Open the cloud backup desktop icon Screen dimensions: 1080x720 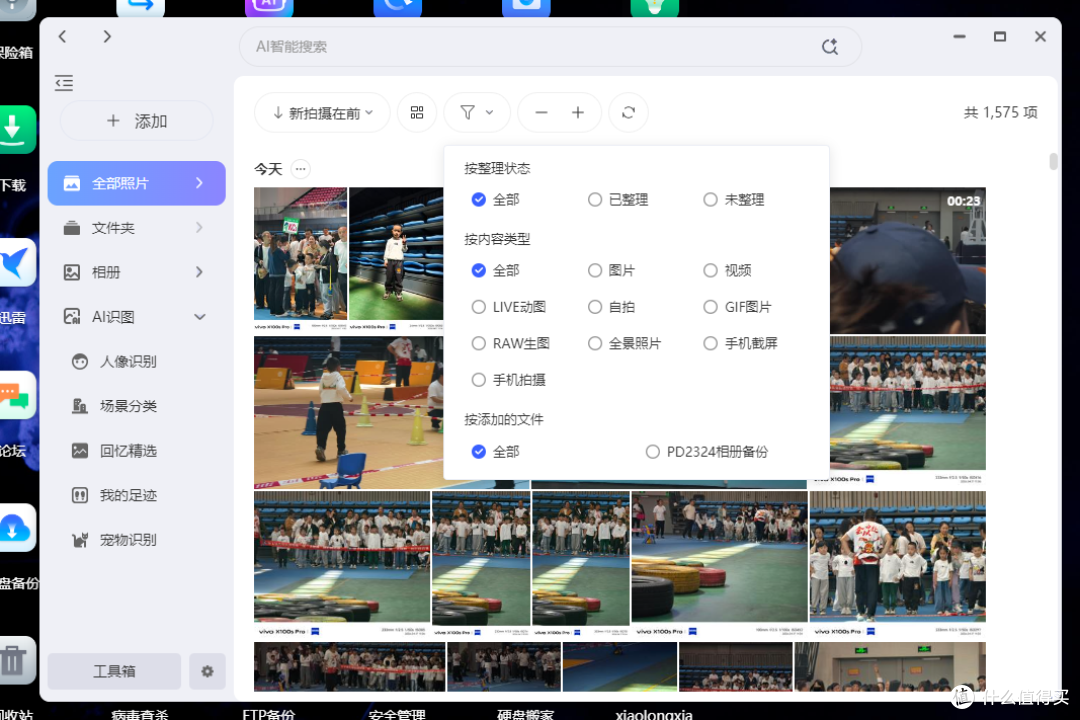click(17, 528)
